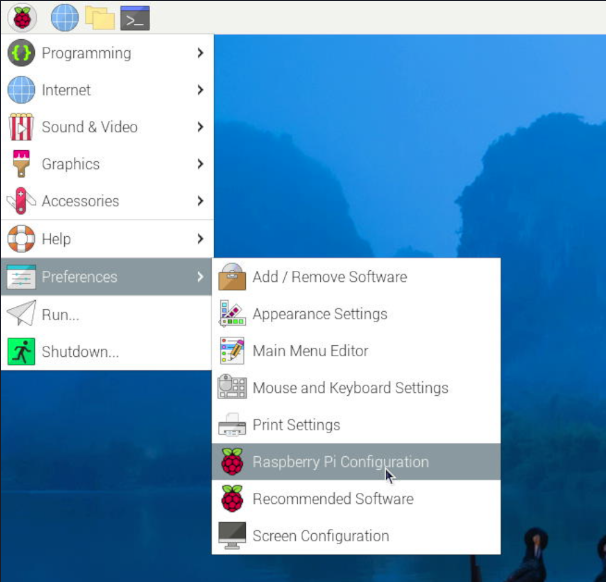The height and width of the screenshot is (582, 606).
Task: Open the web browser globe icon
Action: [64, 17]
